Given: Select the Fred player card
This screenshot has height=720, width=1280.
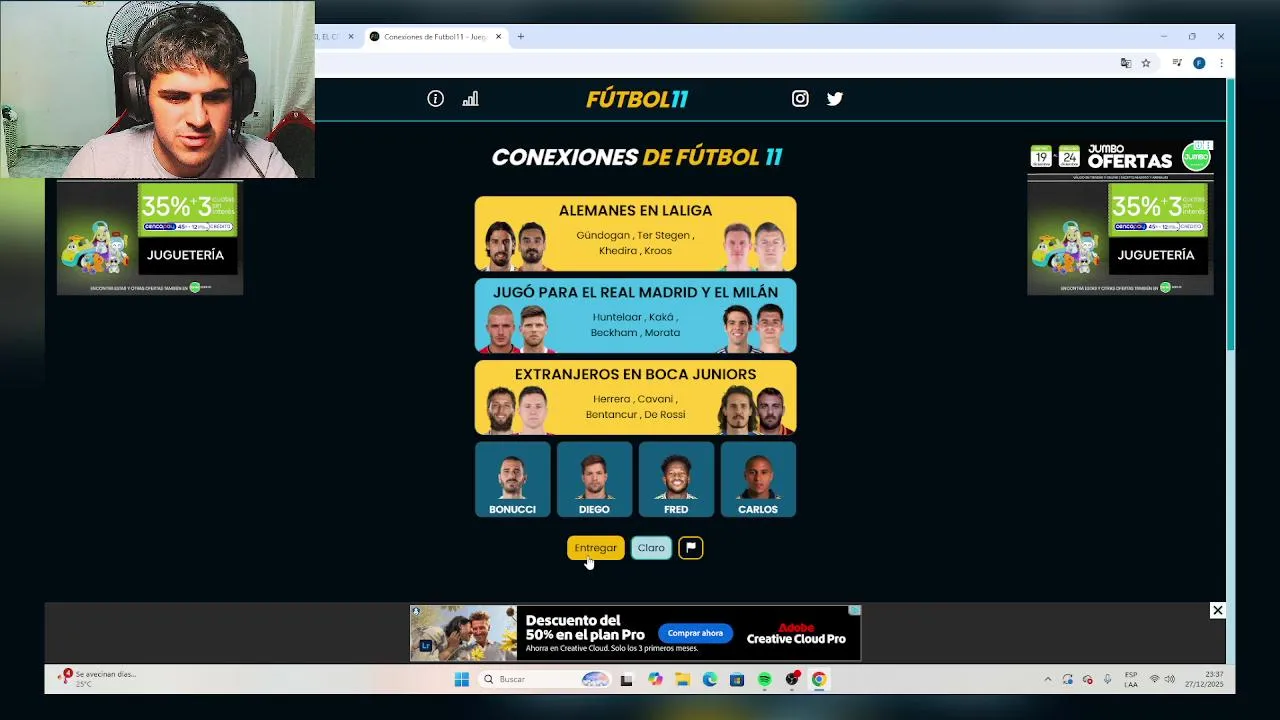Looking at the screenshot, I should point(676,480).
